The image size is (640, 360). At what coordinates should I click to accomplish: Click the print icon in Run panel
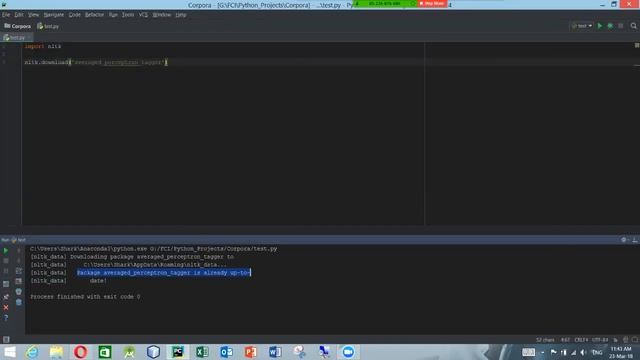pos(19,291)
